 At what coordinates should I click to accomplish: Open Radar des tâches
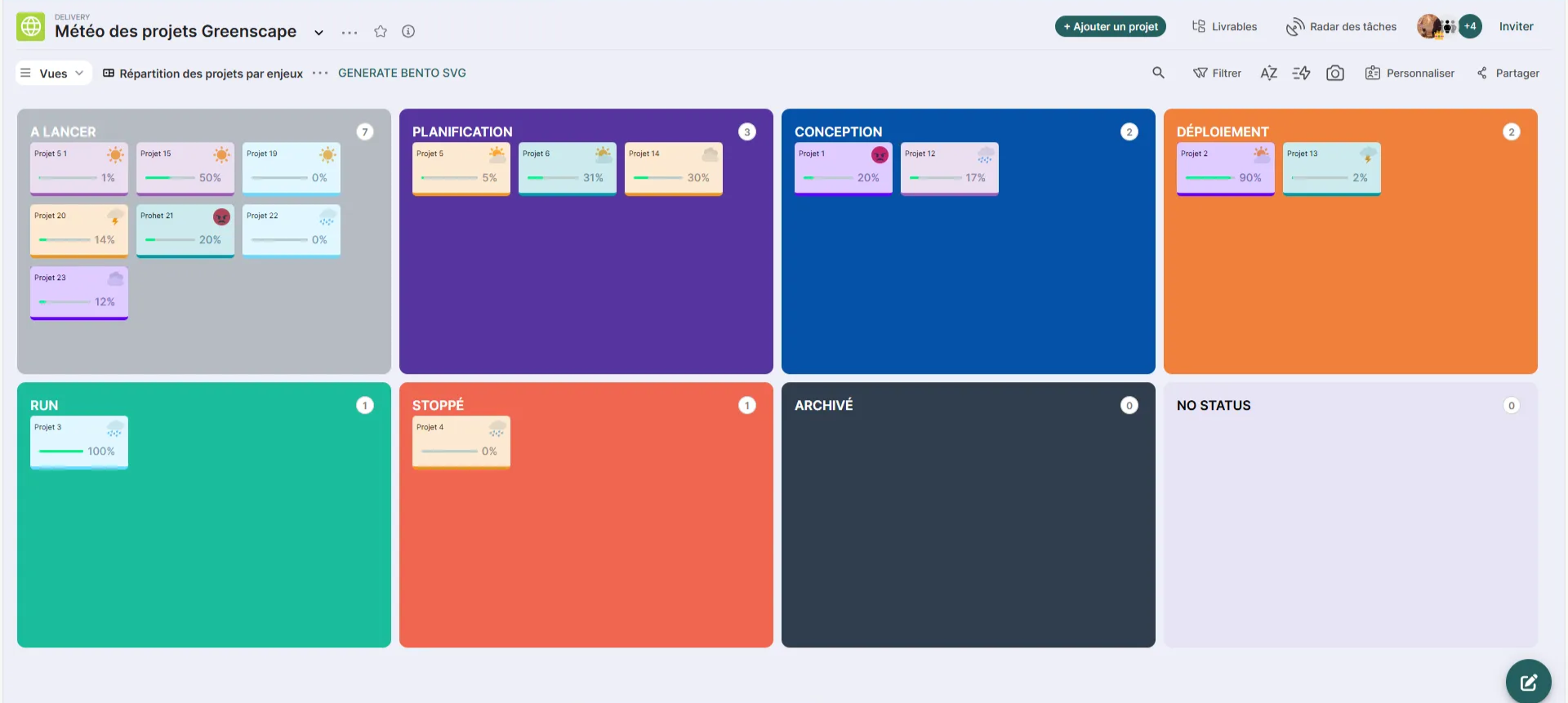point(1341,27)
